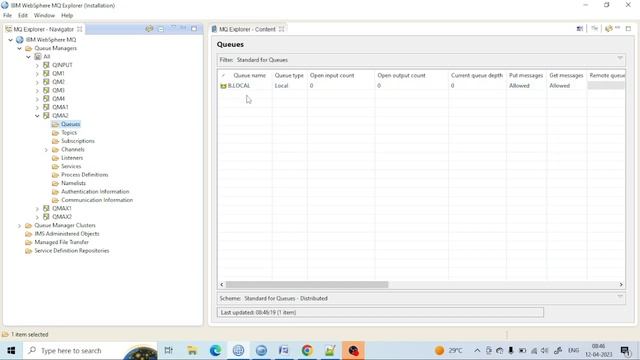The image size is (640, 360).
Task: Click the first Content view toolbar icon
Action: (580, 29)
